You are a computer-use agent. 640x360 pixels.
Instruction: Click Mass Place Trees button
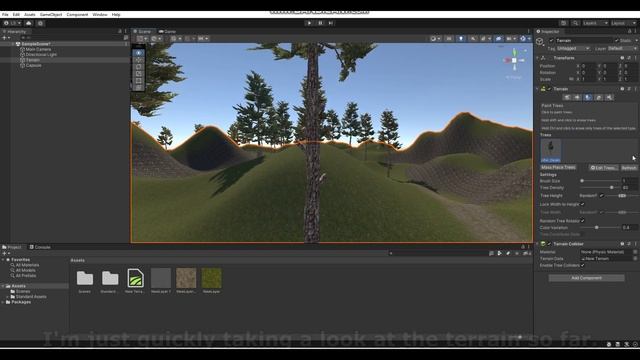[558, 167]
